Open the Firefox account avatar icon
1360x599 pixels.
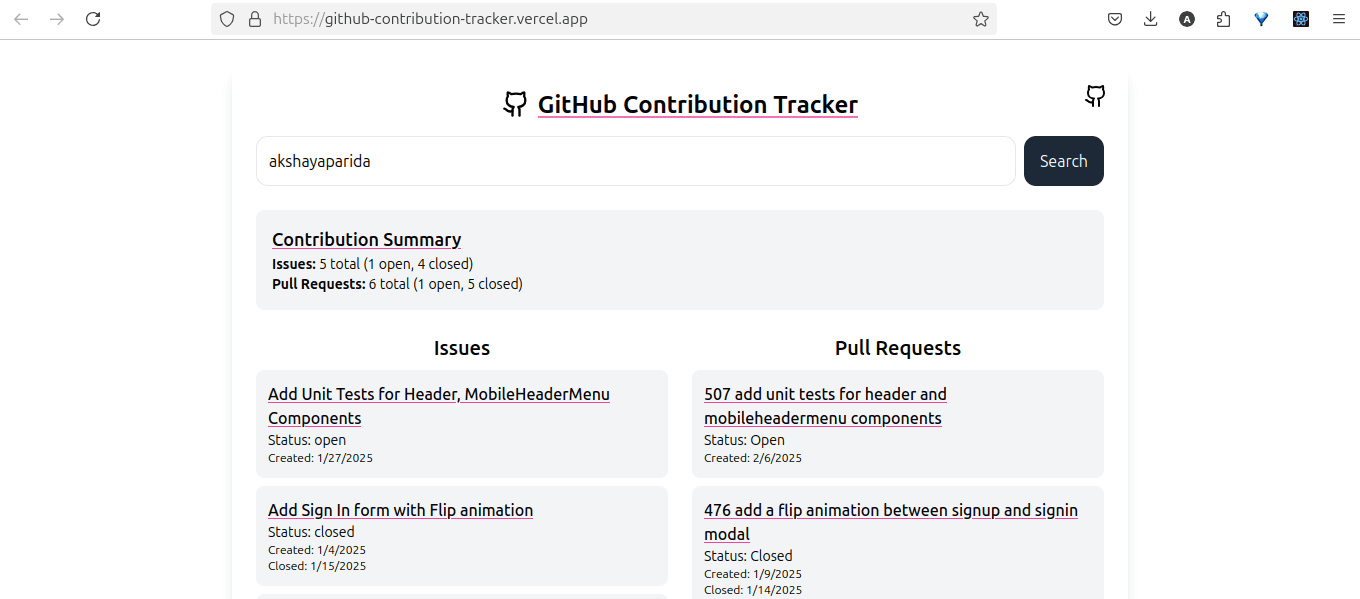(1187, 18)
